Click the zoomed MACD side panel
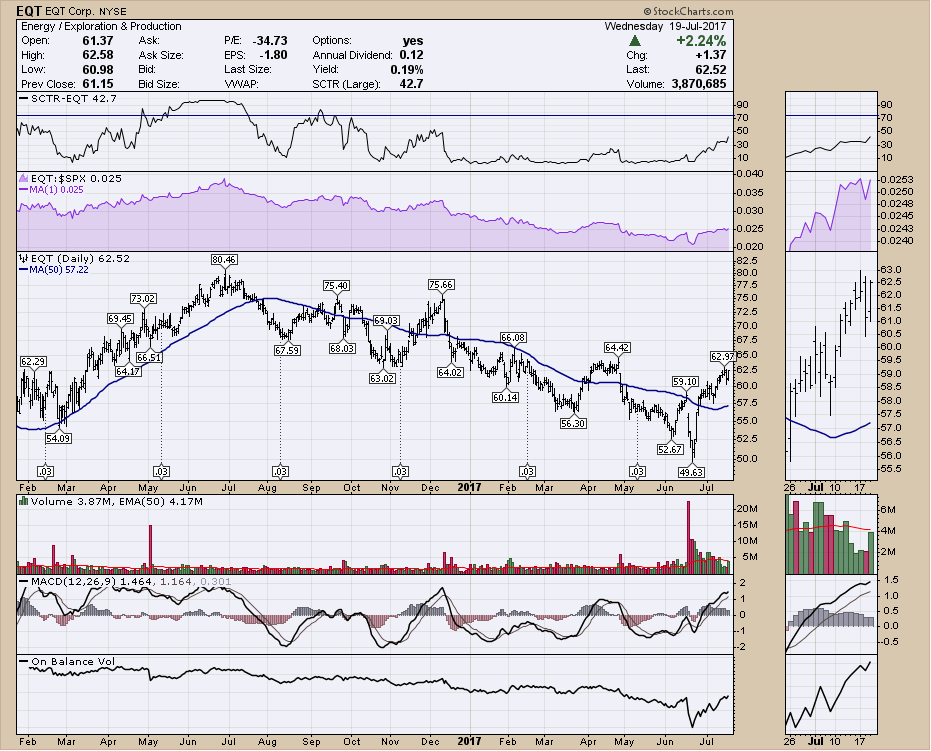Image resolution: width=931 pixels, height=751 pixels. coord(831,614)
